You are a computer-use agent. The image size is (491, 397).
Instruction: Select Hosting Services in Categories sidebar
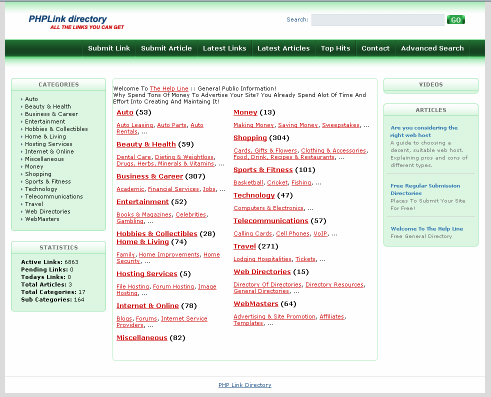click(48, 144)
